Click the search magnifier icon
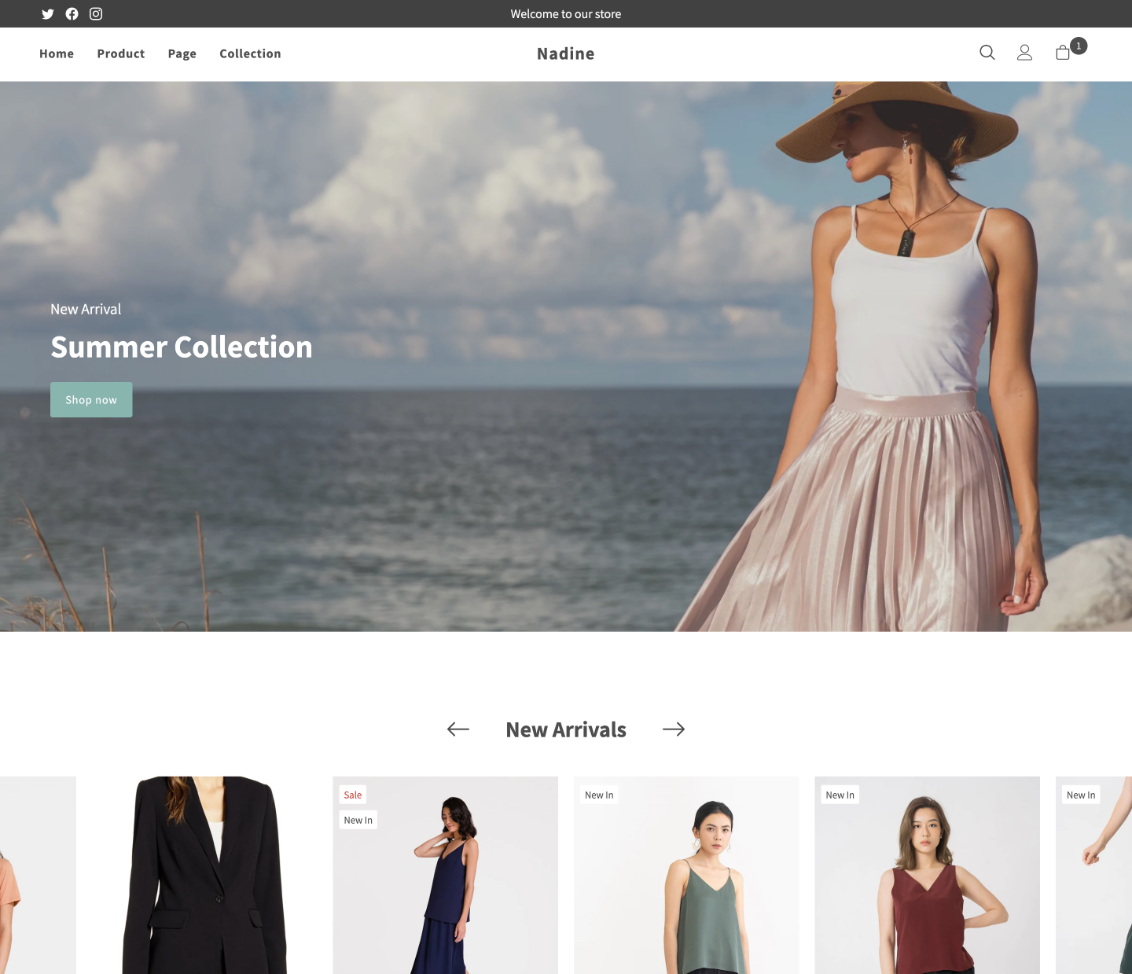Viewport: 1132px width, 974px height. pyautogui.click(x=987, y=53)
